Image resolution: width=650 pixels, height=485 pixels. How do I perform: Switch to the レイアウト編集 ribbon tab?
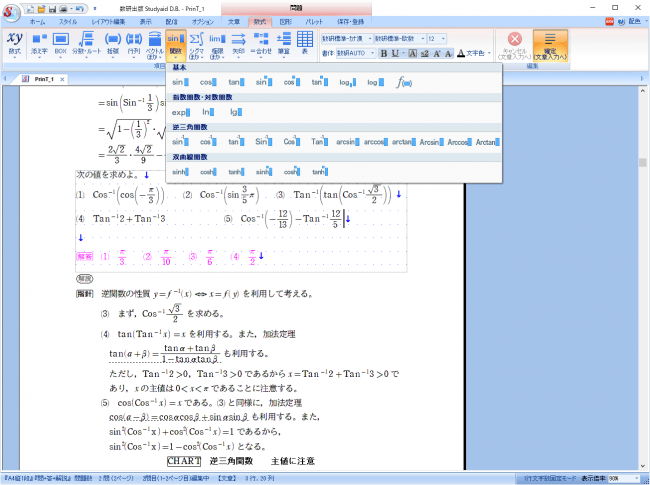[108, 22]
